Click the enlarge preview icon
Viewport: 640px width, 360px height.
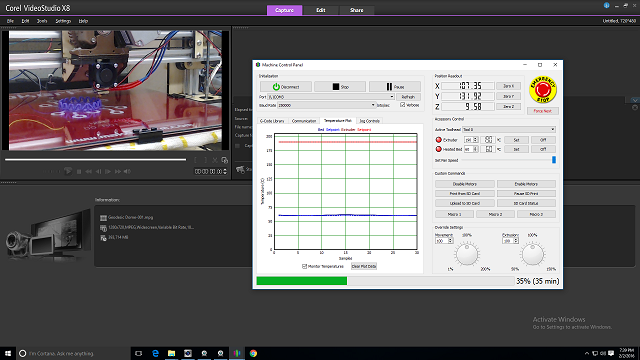224,160
